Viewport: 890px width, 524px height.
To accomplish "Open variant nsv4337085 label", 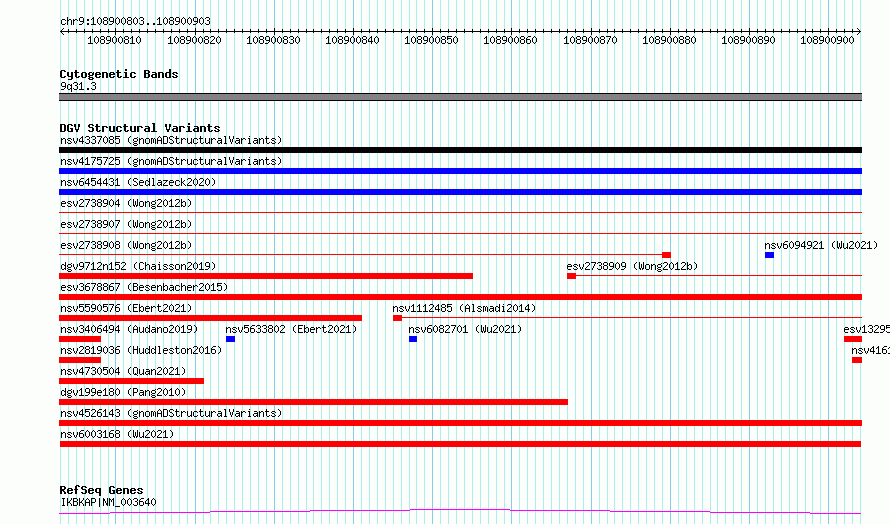I will 171,140.
